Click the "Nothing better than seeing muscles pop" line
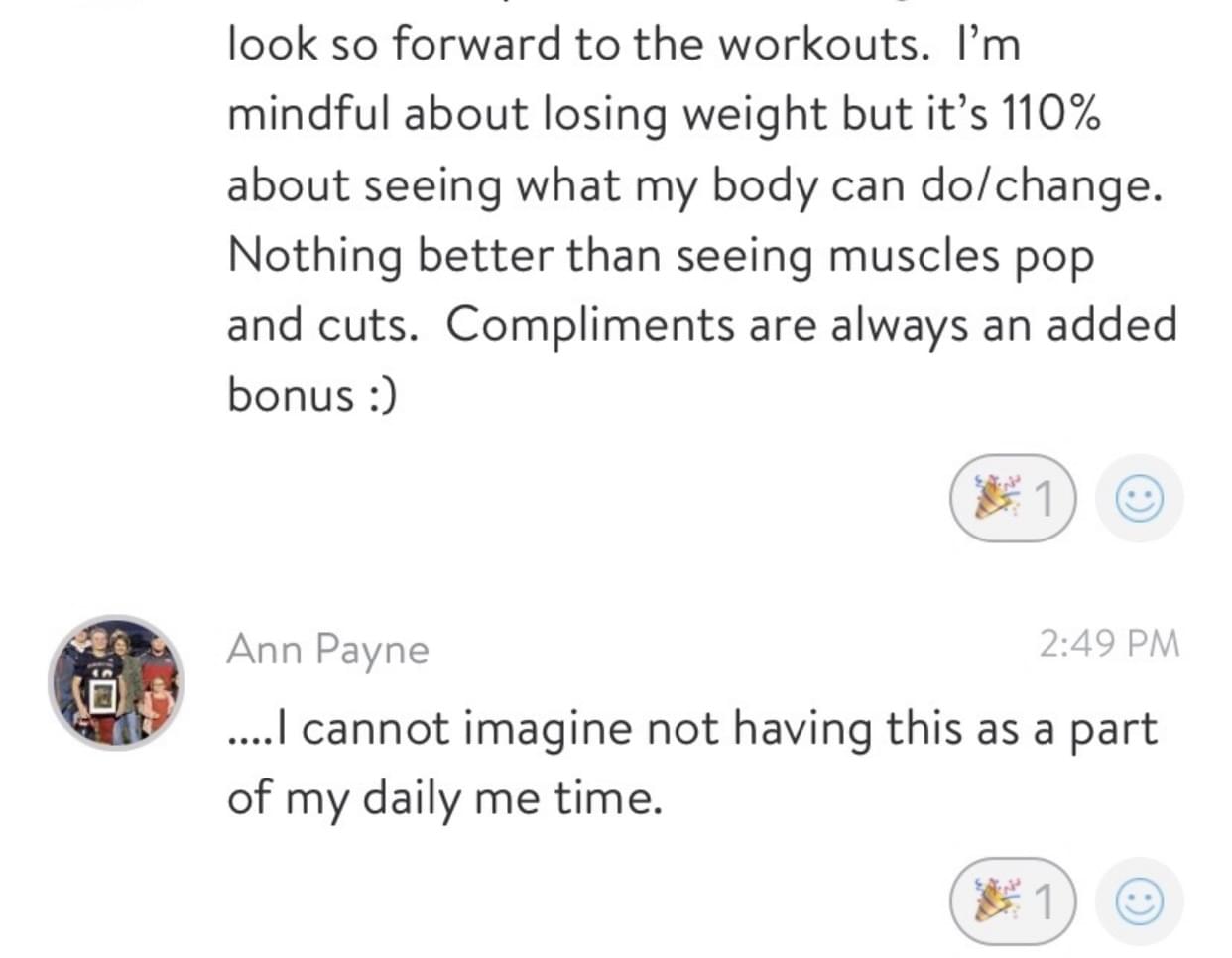The image size is (1232, 958). tap(661, 257)
